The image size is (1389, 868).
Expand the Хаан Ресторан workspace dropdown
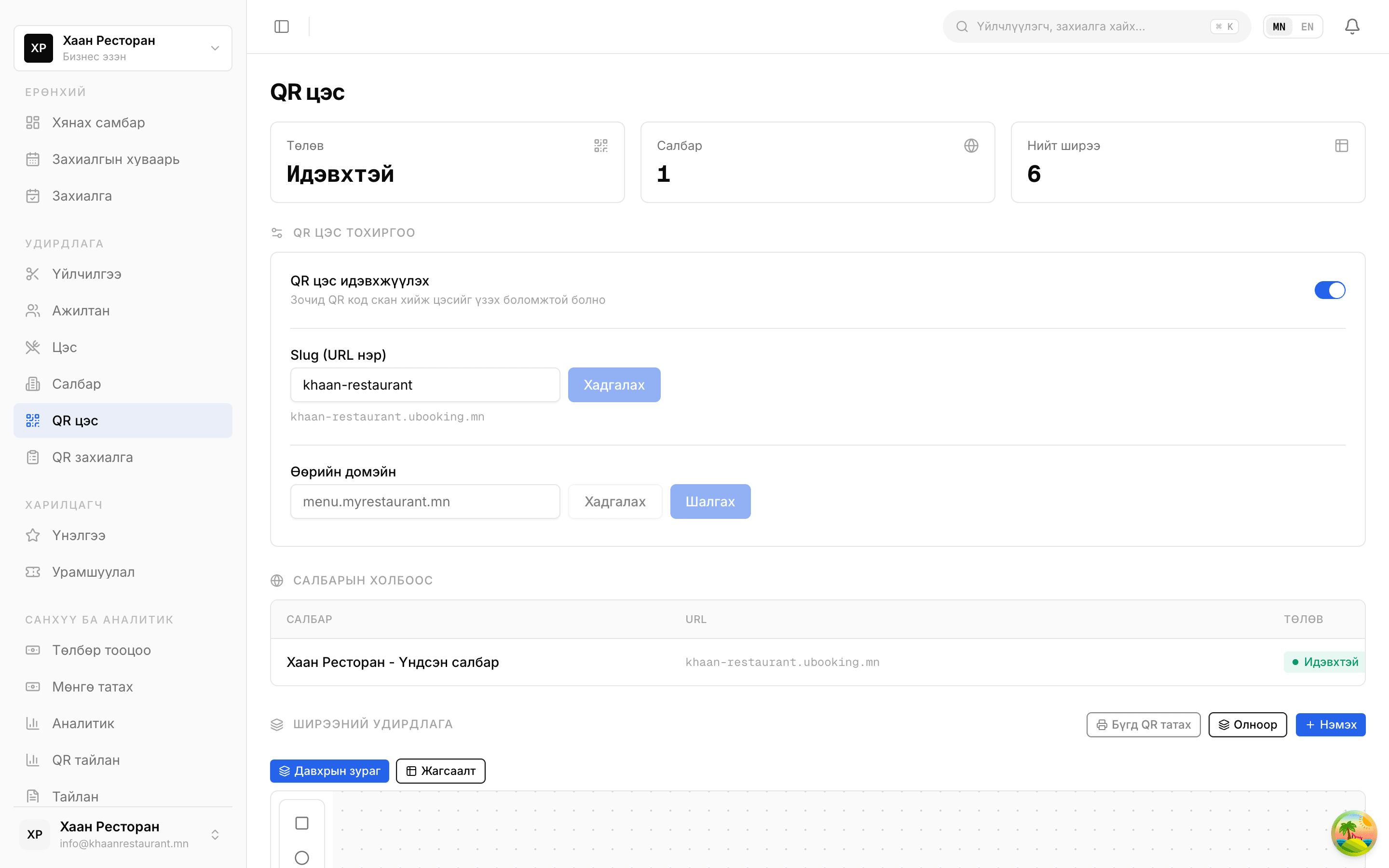coord(123,48)
